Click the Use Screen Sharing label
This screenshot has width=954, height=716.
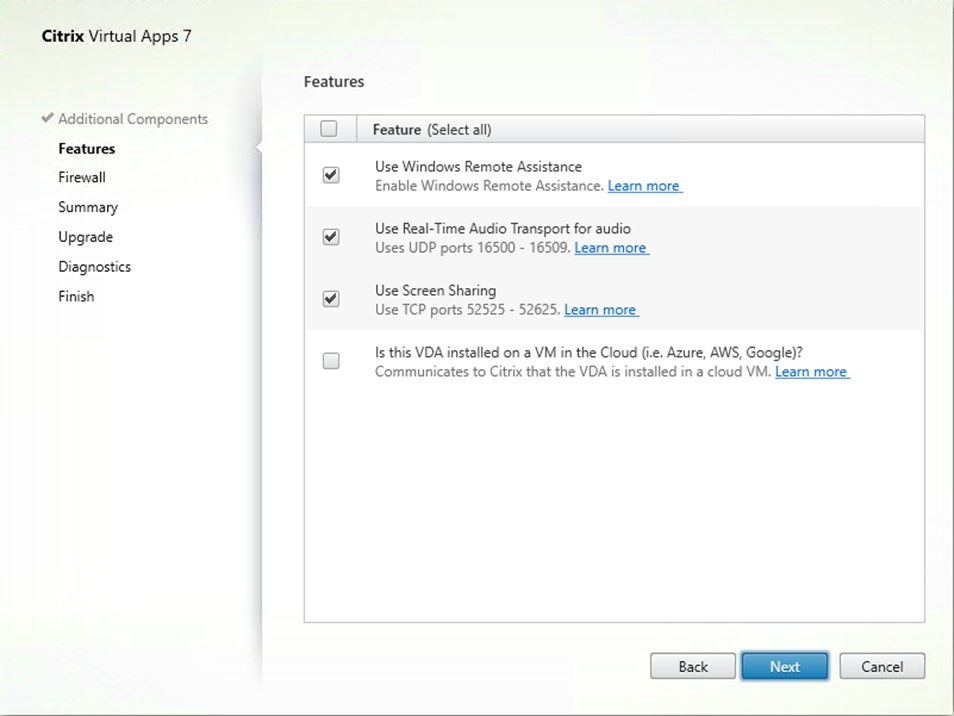[436, 291]
